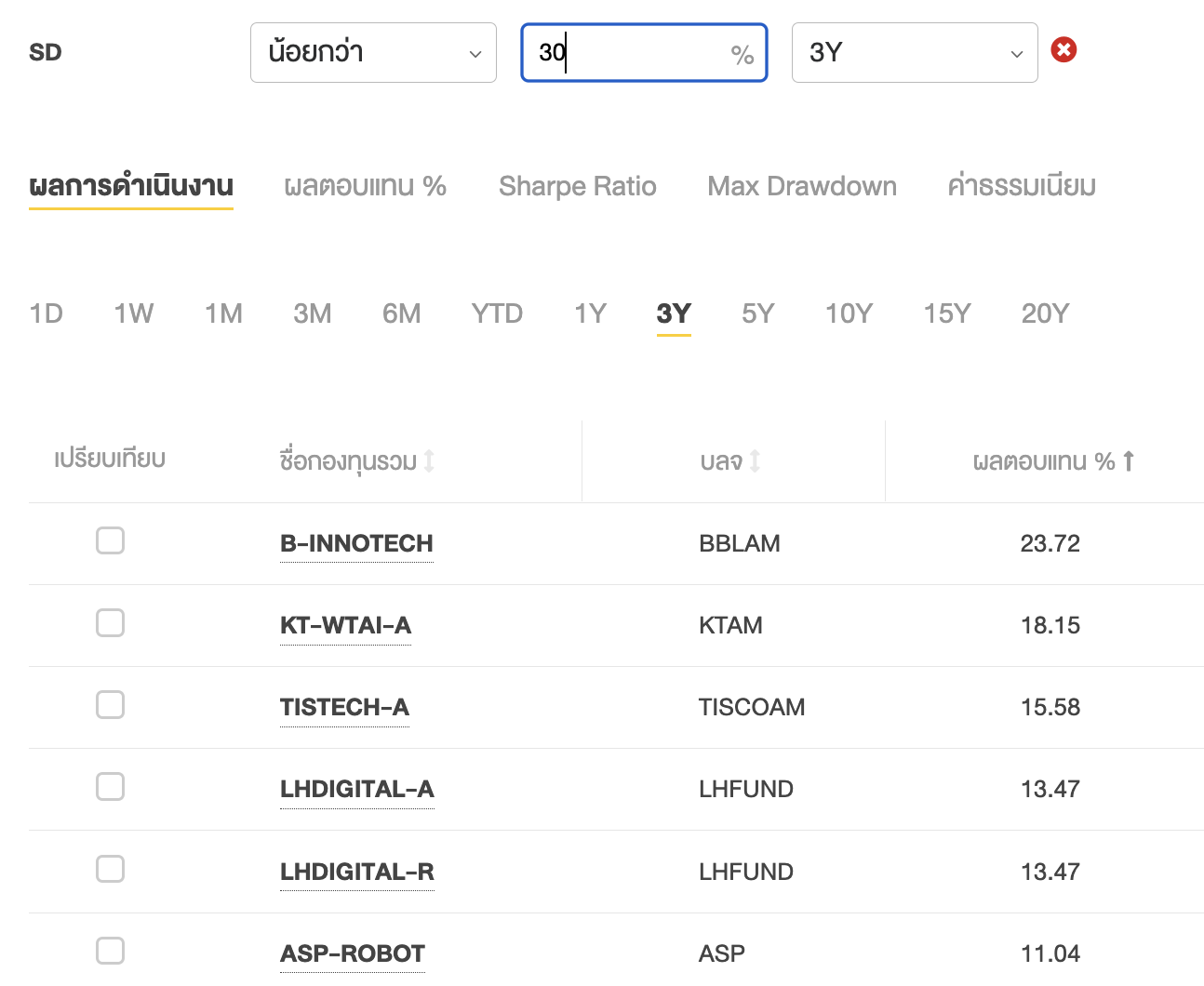Click the ASP company cell
The image size is (1204, 986).
tap(722, 953)
